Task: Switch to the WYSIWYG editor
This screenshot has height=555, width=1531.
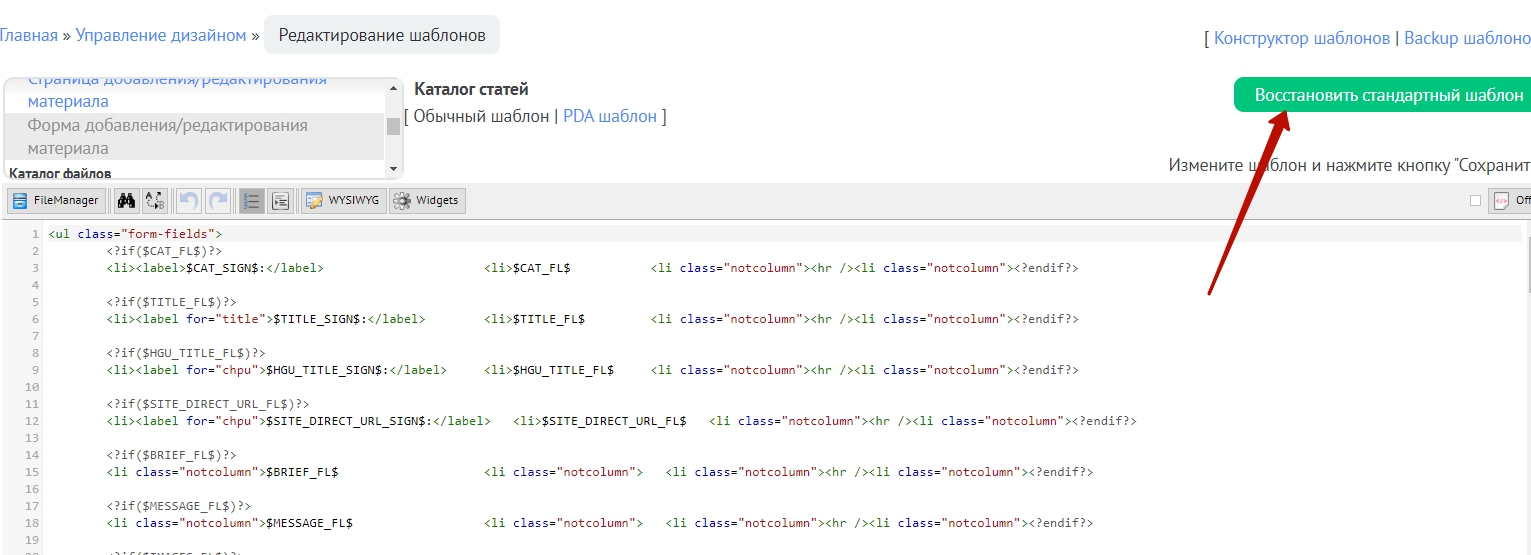Action: click(343, 201)
